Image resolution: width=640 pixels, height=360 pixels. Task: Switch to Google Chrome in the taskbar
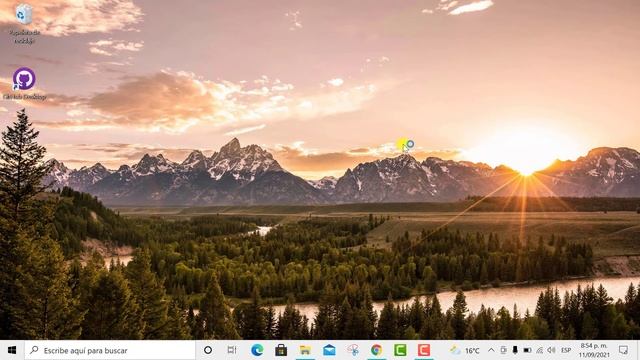tap(376, 350)
